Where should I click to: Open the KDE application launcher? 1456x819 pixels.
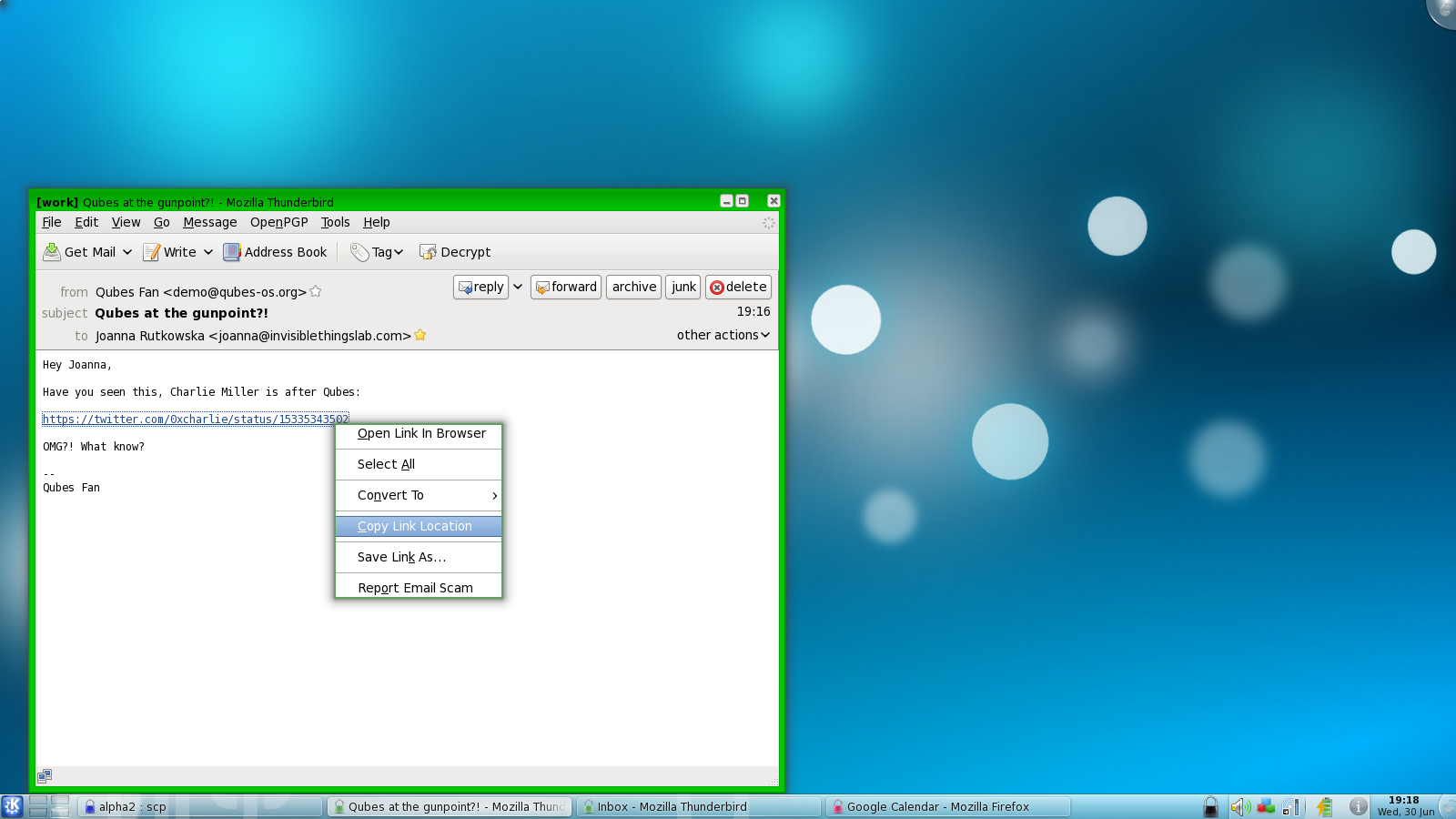(12, 806)
